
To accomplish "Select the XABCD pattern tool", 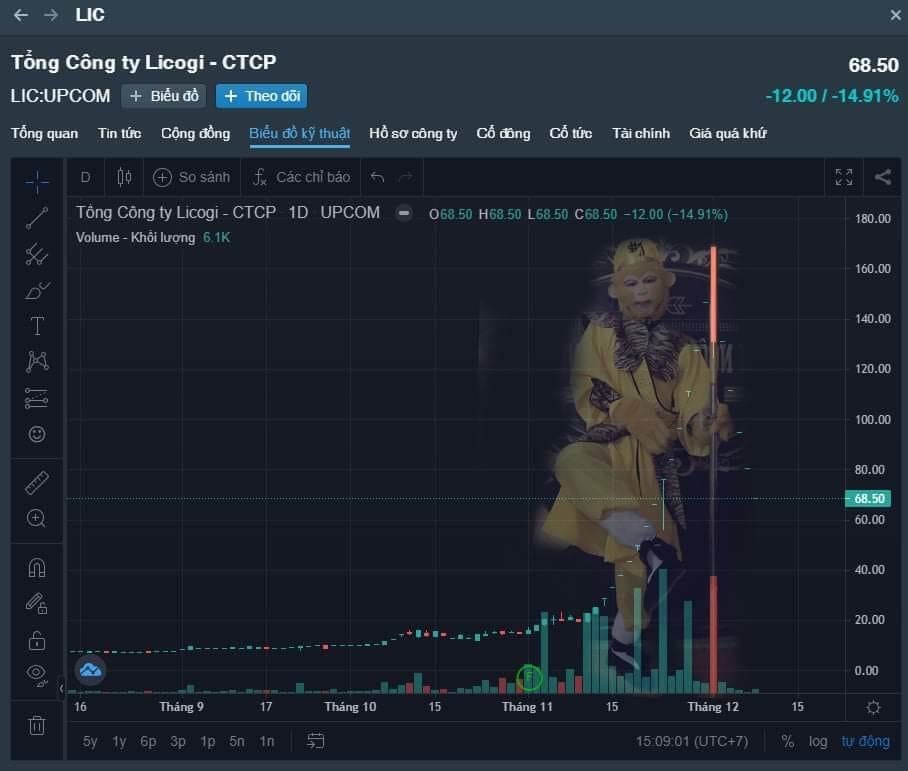I will click(36, 361).
